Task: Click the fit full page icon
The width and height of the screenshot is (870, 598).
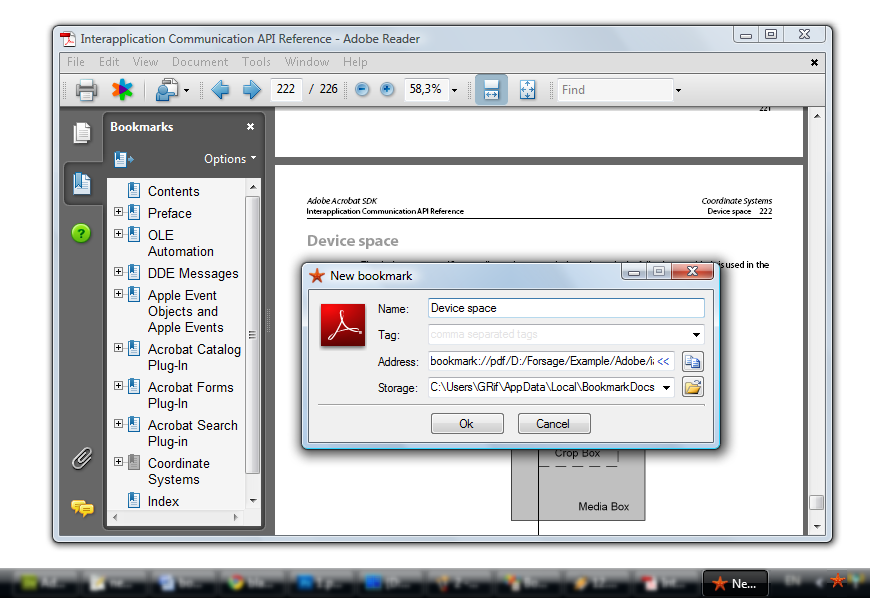Action: [x=527, y=89]
